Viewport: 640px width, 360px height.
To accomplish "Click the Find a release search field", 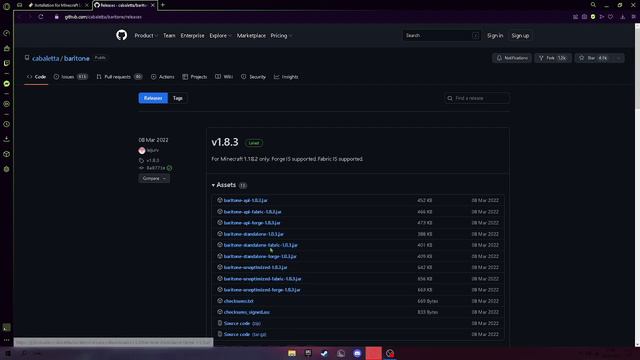I will [x=477, y=98].
